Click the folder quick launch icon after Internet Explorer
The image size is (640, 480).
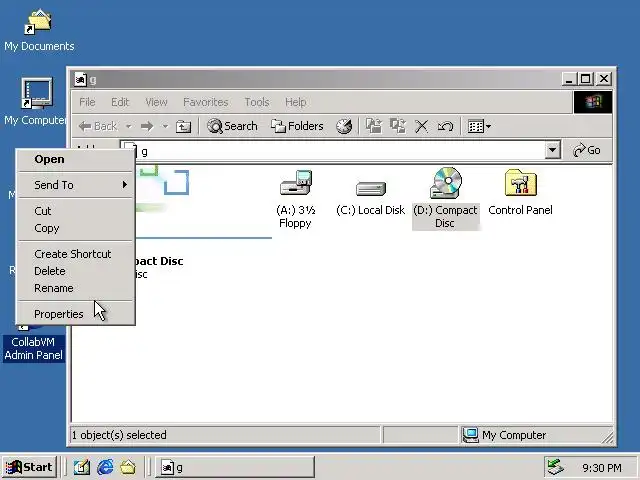tap(128, 467)
